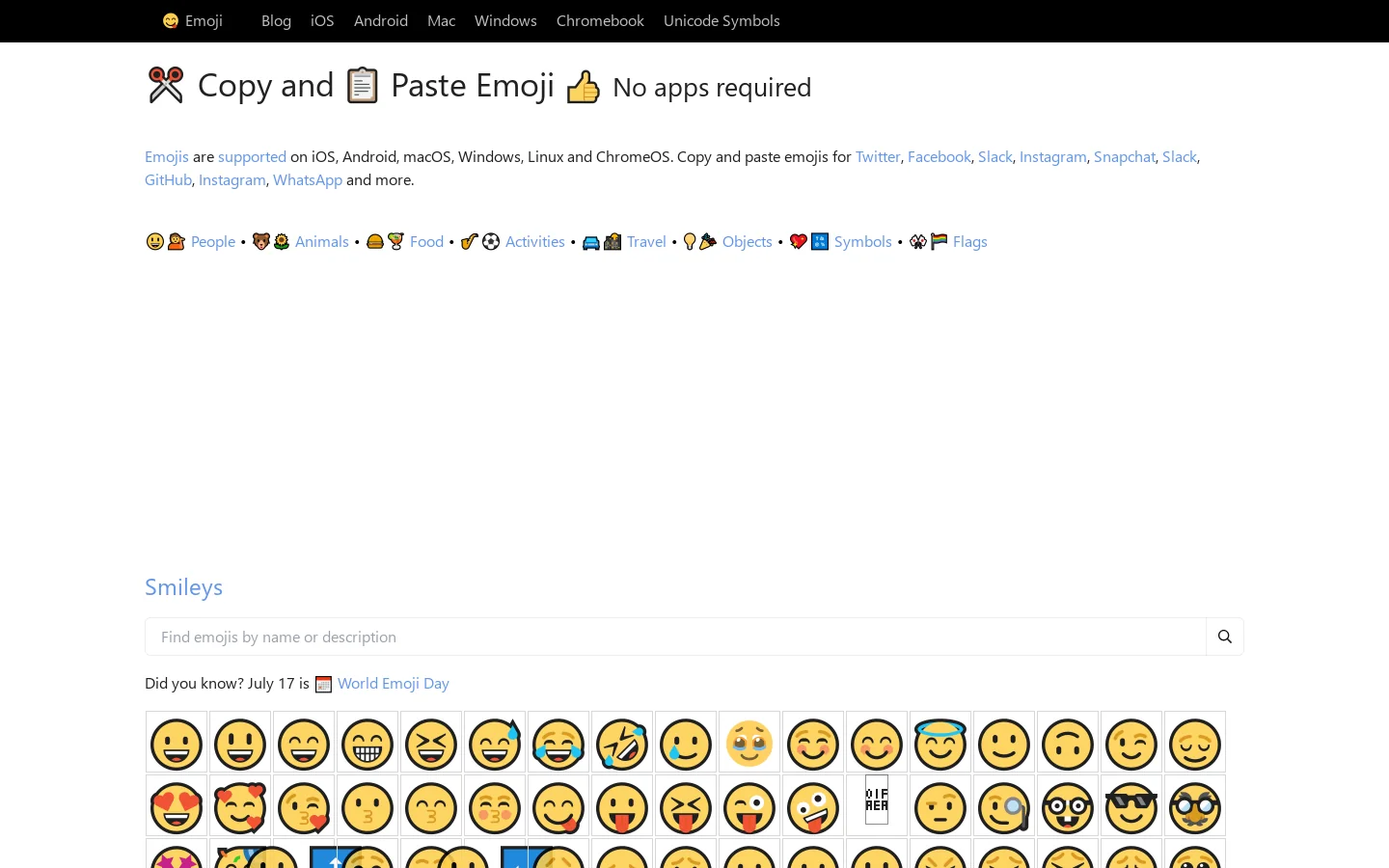Select the face with monocle emoji
The height and width of the screenshot is (868, 1389).
(x=1004, y=806)
